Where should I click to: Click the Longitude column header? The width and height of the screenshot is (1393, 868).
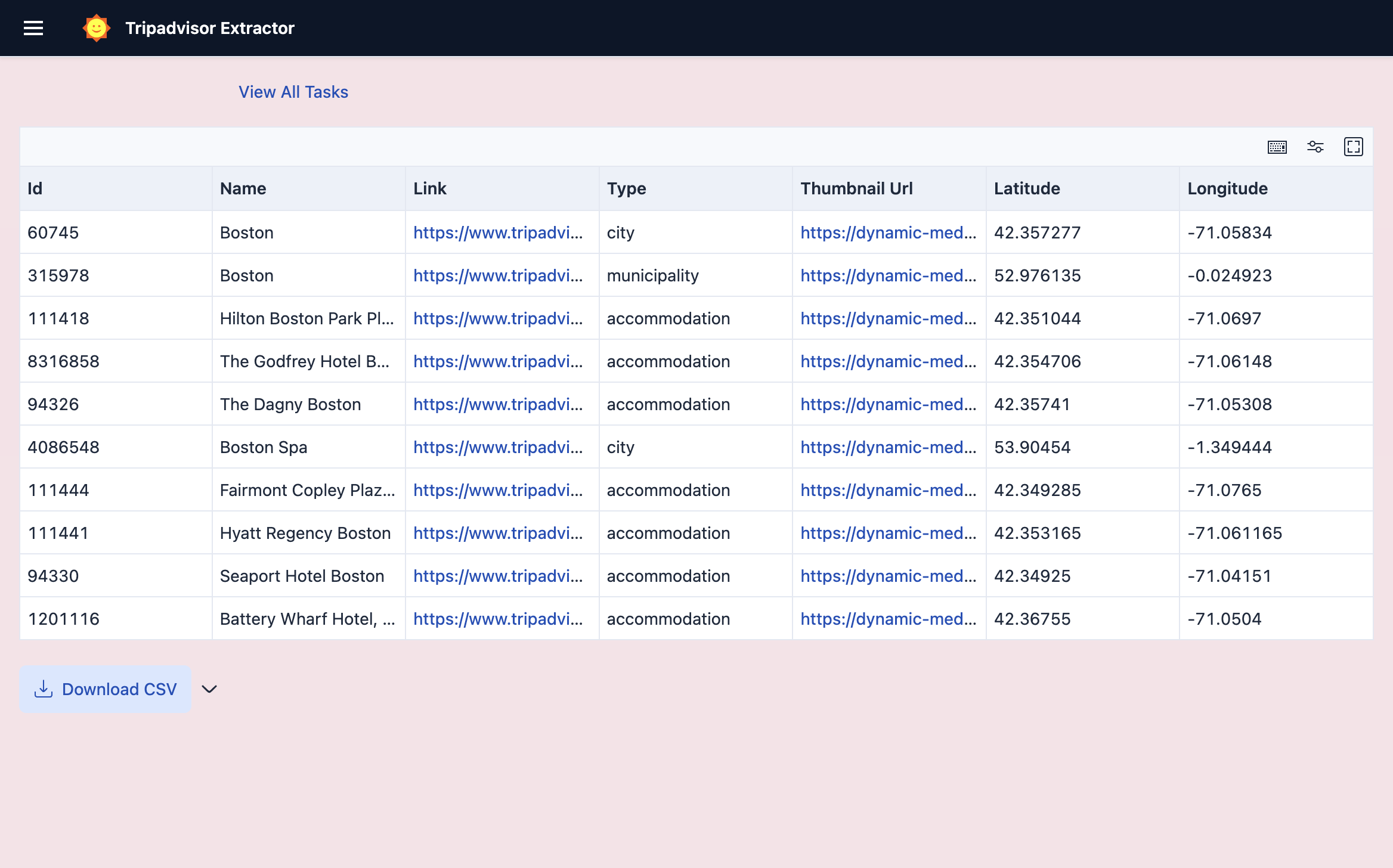1227,188
